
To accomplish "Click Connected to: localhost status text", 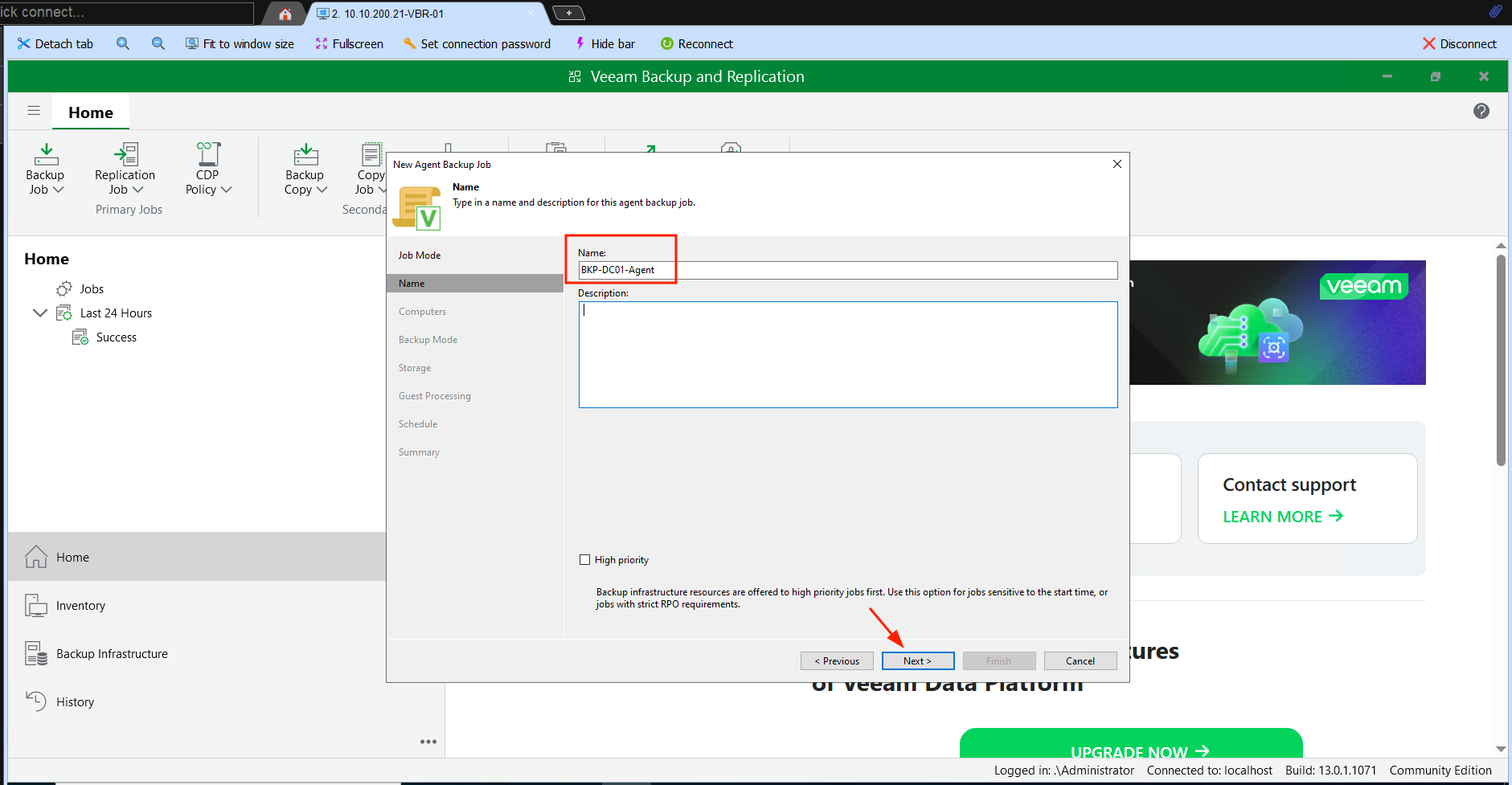I will coord(1209,770).
